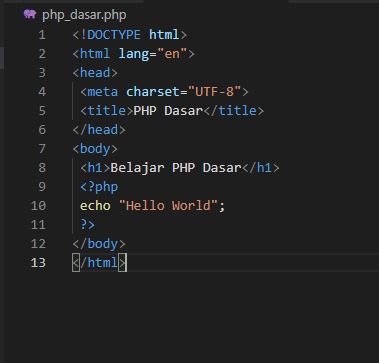Screen dimensions: 379x363
Task: Click line number 6 in the gutter
Action: tap(42, 130)
